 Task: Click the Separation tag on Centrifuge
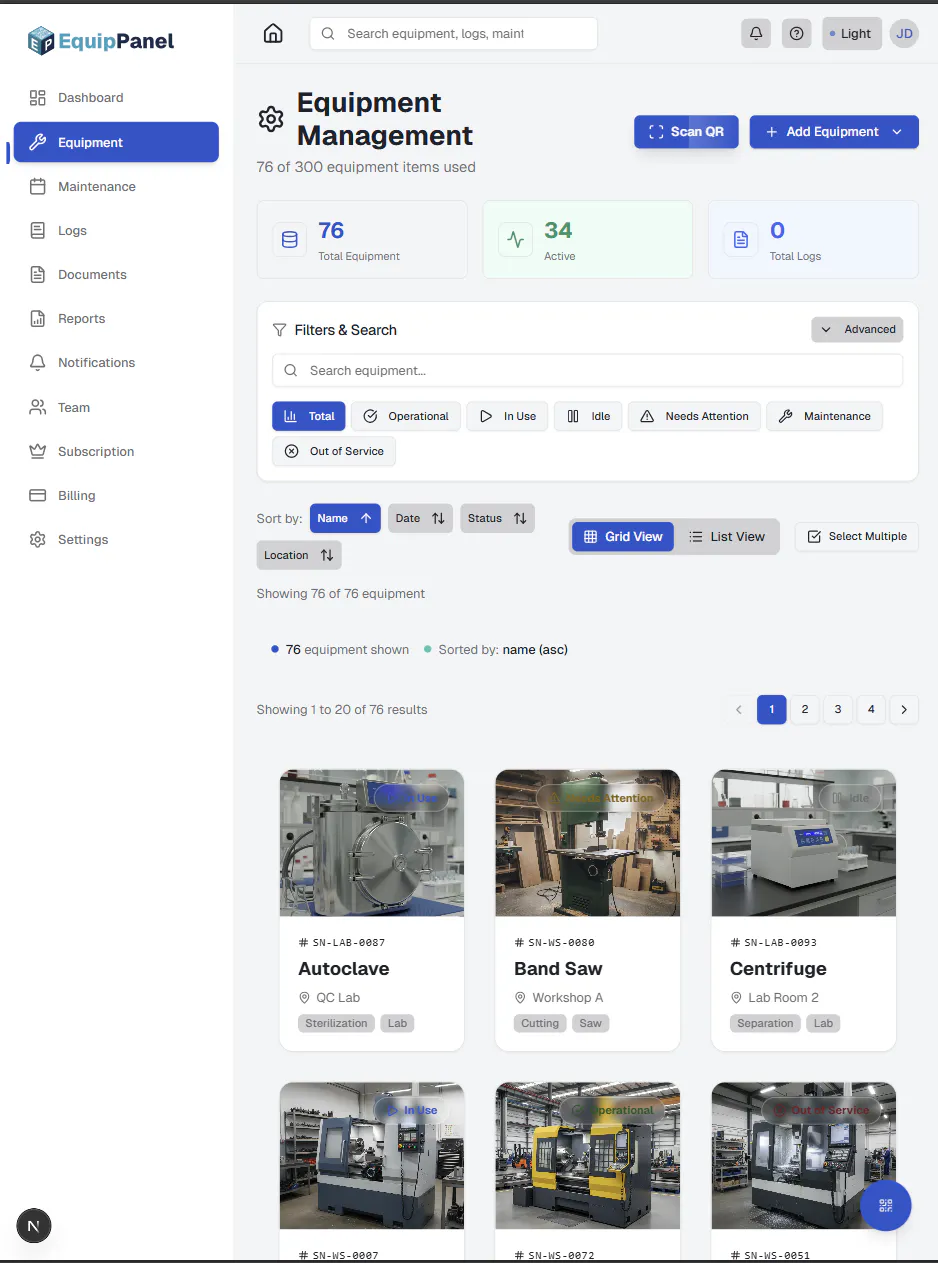(x=766, y=1023)
